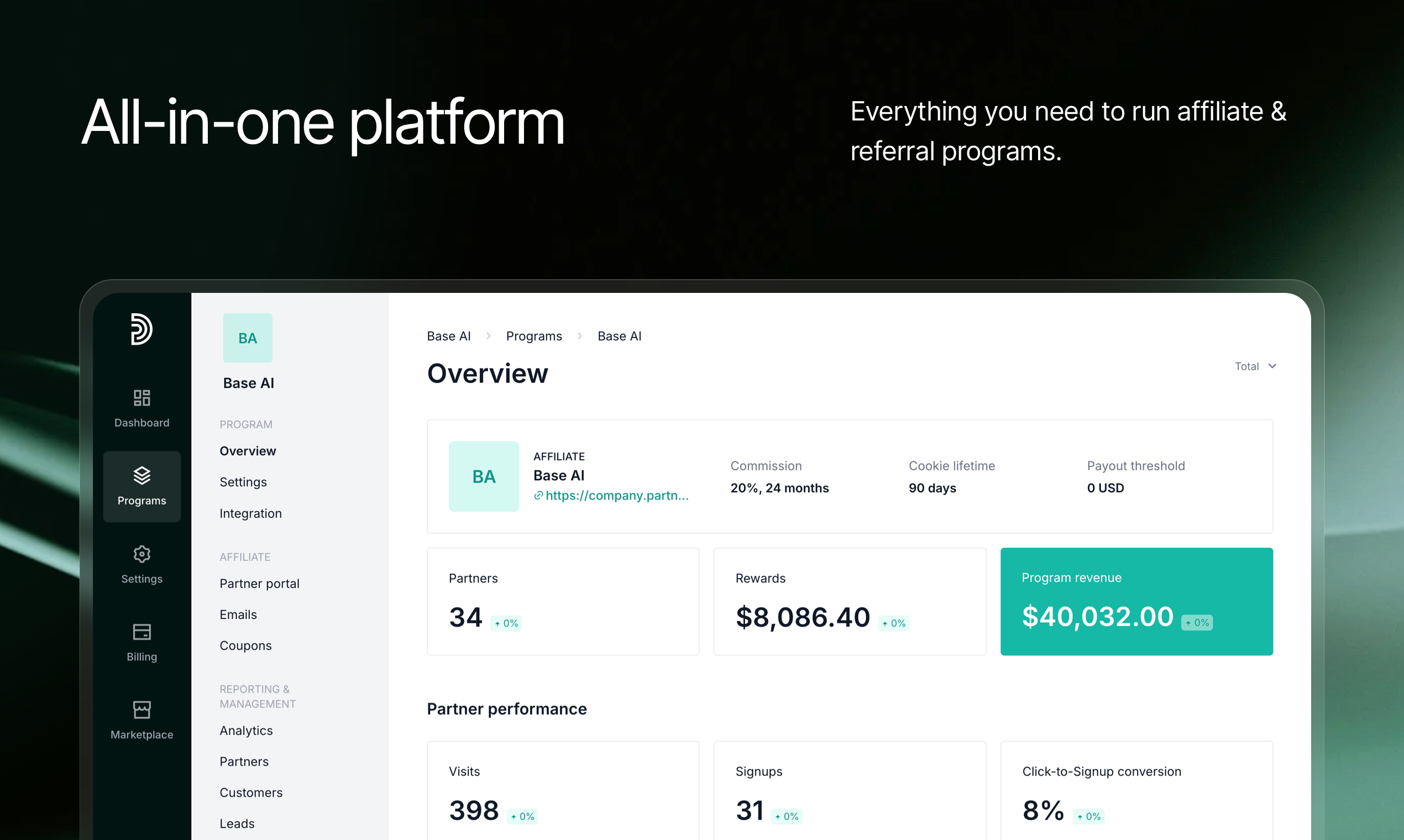Click the 0% badge on Program revenue

click(1197, 623)
